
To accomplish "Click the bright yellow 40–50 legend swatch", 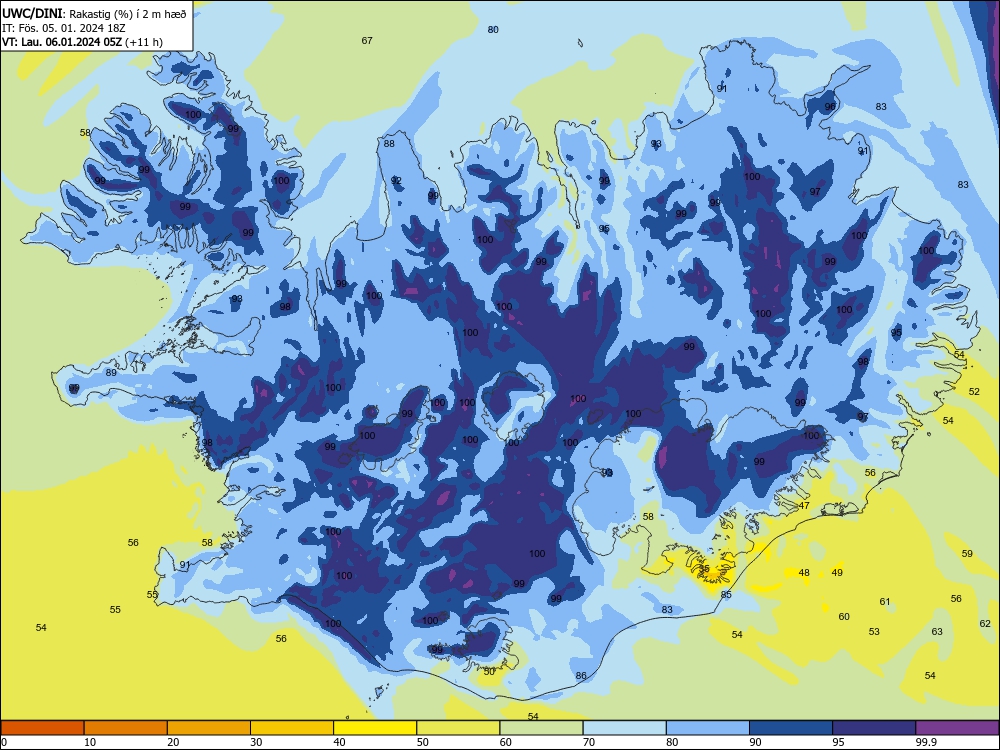I will 375,728.
